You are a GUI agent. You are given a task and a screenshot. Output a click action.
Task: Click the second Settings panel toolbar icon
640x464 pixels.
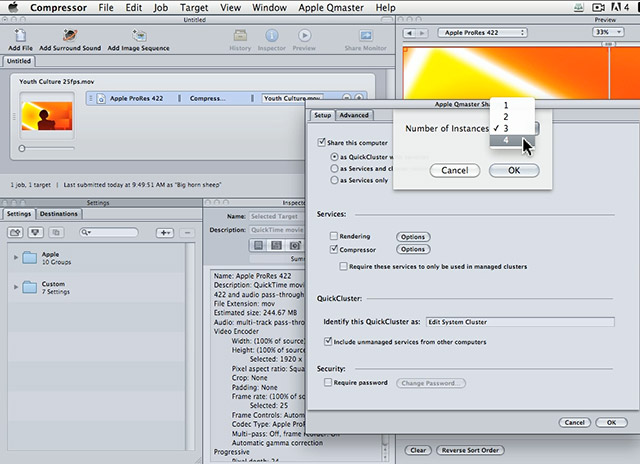(36, 233)
